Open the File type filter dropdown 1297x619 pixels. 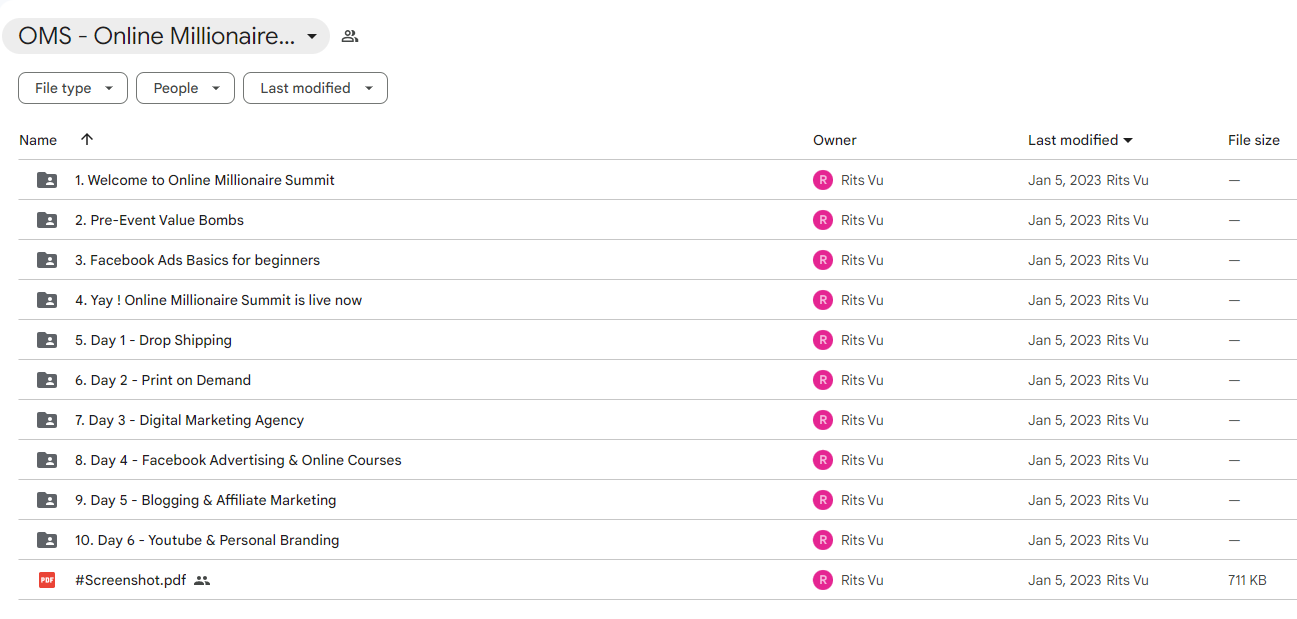73,88
